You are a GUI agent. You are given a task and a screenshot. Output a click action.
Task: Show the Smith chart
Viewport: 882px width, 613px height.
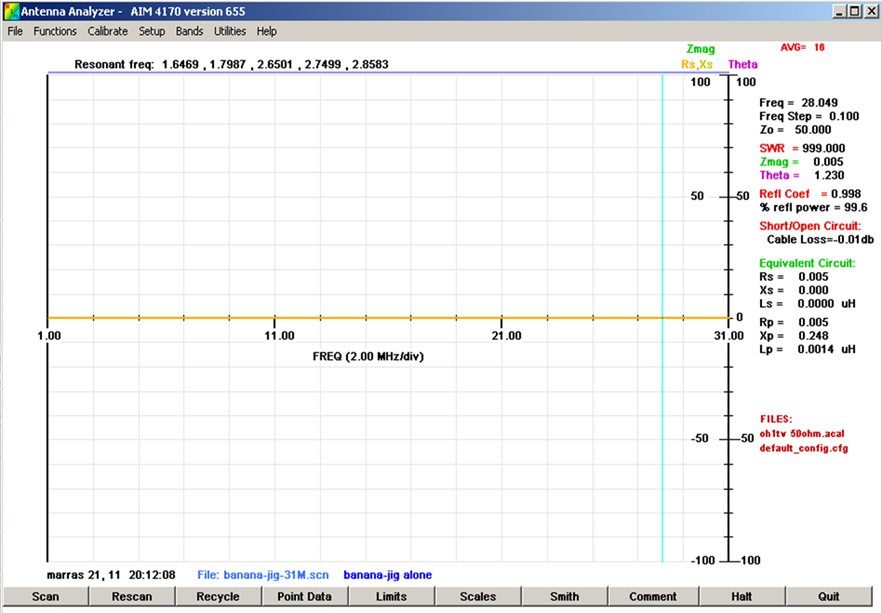pos(564,597)
